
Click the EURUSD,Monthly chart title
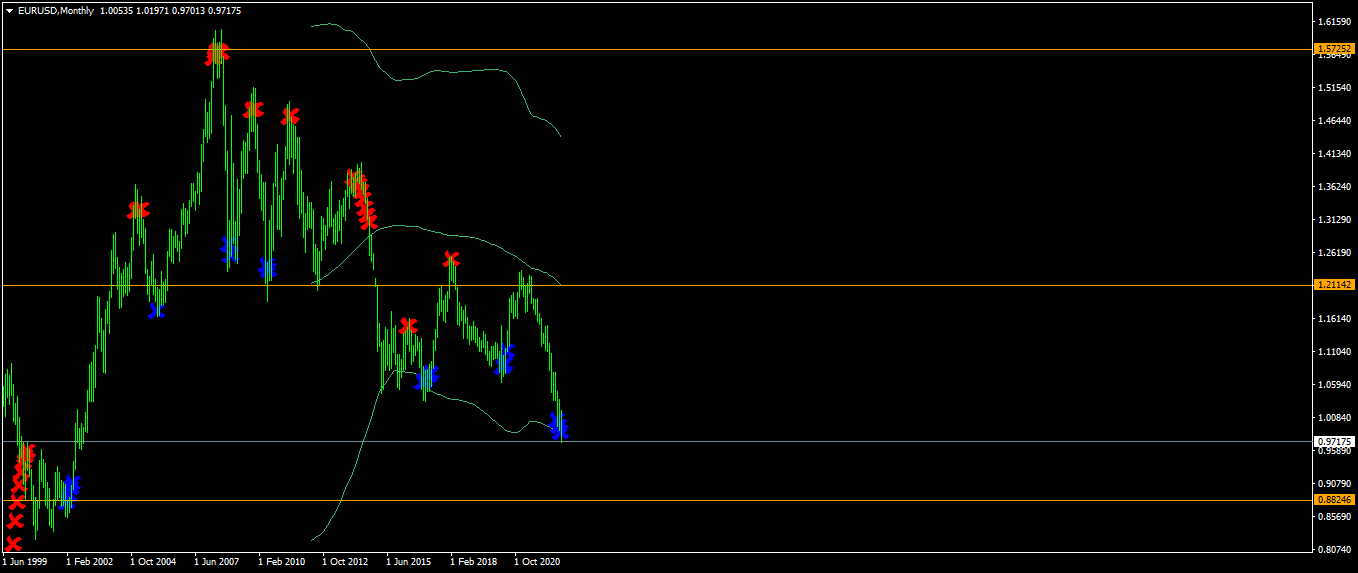coord(56,11)
